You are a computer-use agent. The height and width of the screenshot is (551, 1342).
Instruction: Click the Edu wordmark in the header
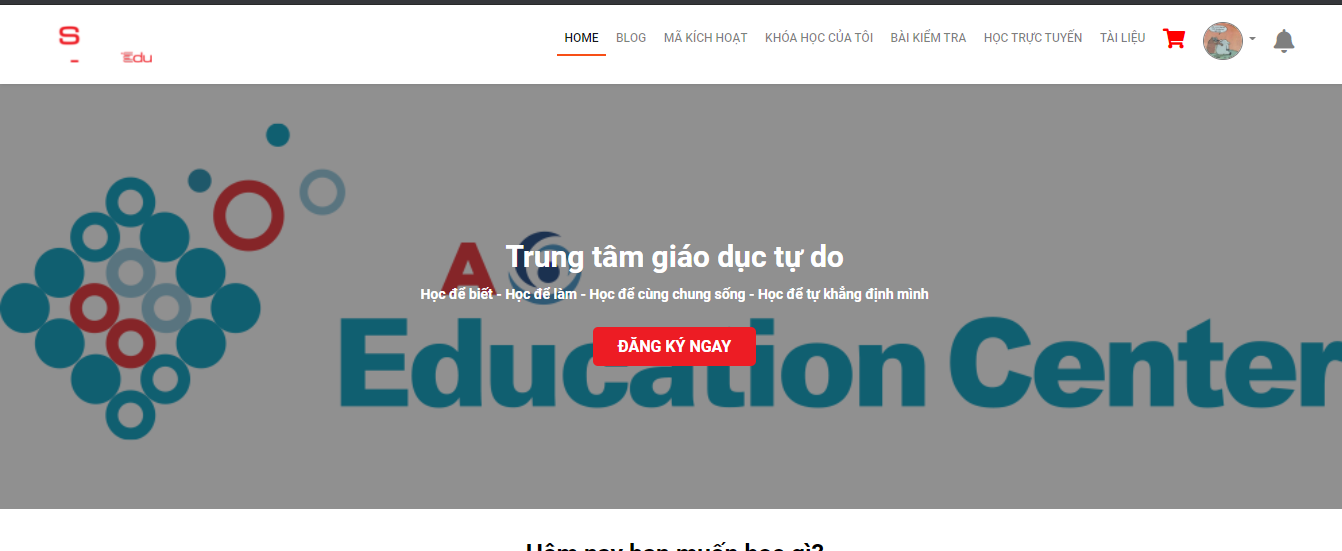tap(137, 58)
